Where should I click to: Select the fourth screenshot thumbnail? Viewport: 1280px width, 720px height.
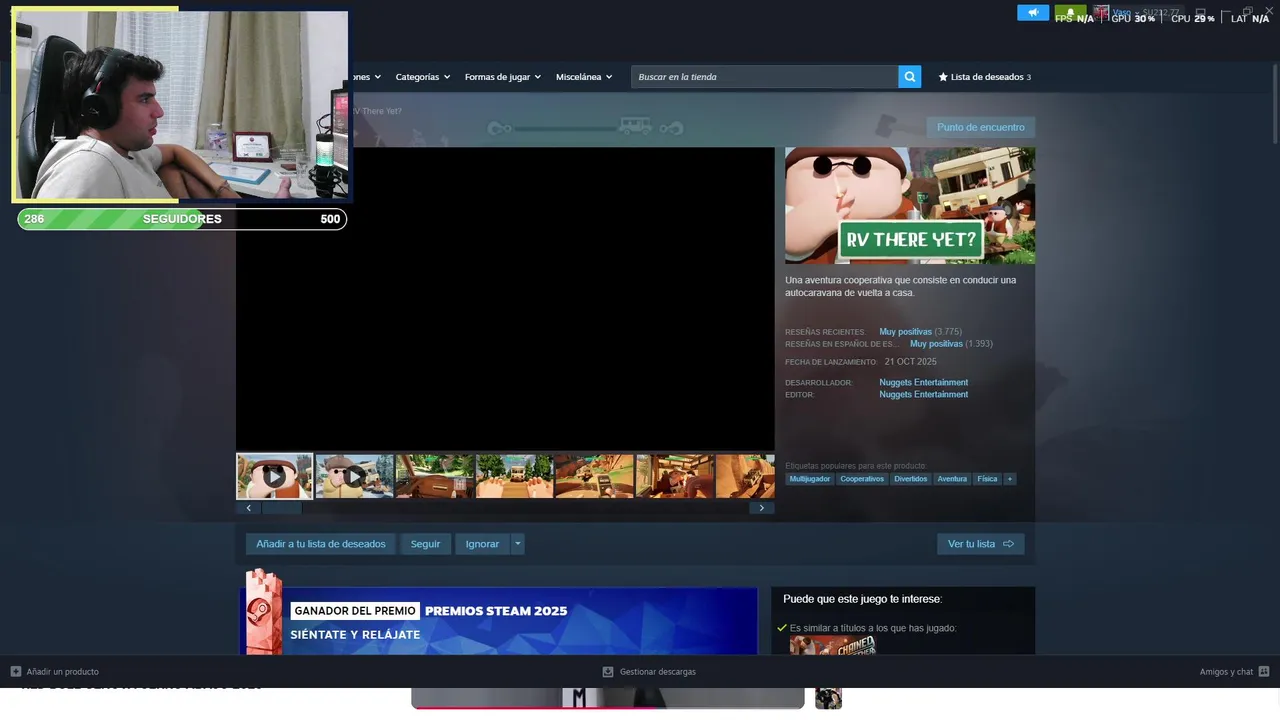514,476
